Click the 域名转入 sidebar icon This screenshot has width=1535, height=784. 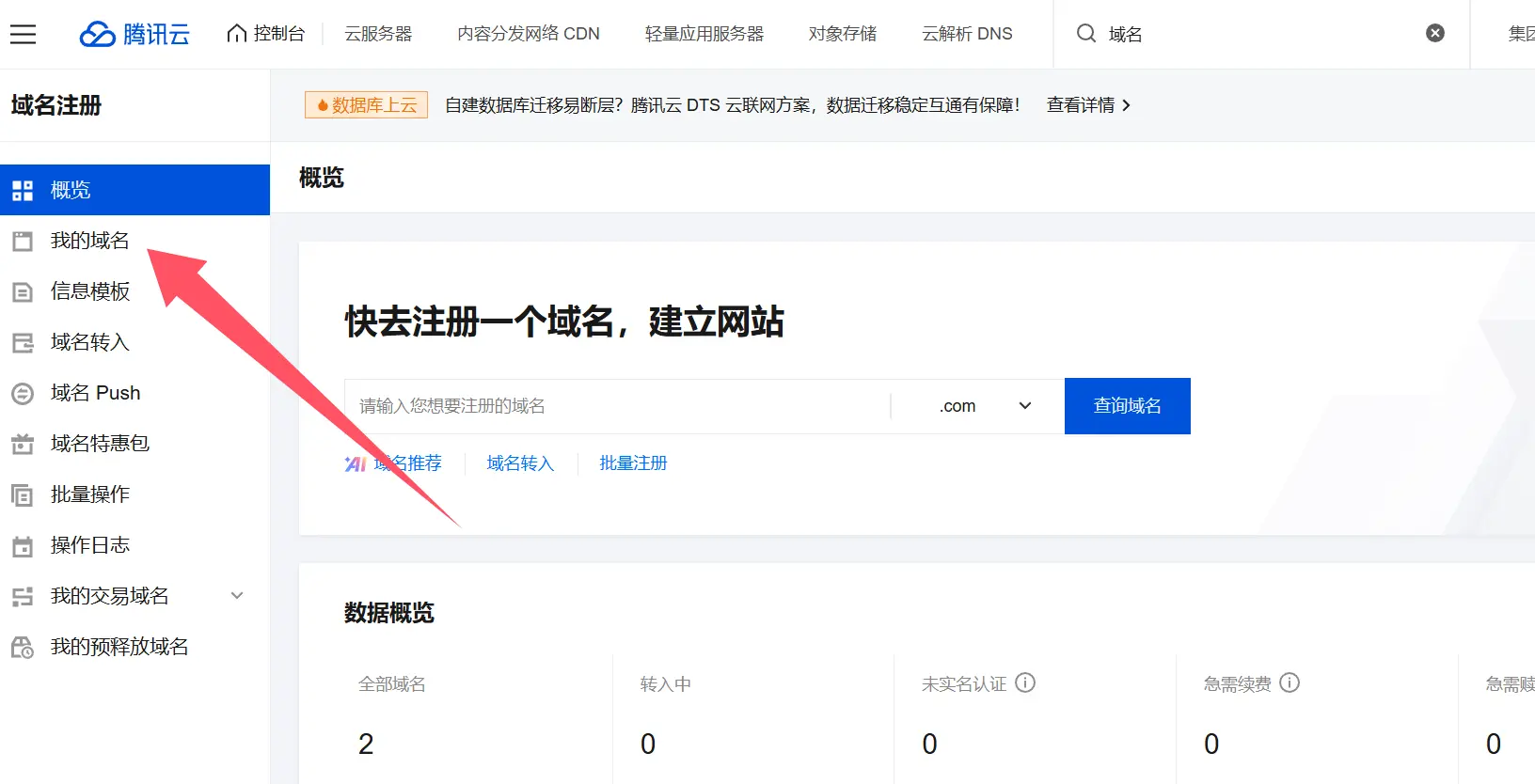[x=23, y=343]
